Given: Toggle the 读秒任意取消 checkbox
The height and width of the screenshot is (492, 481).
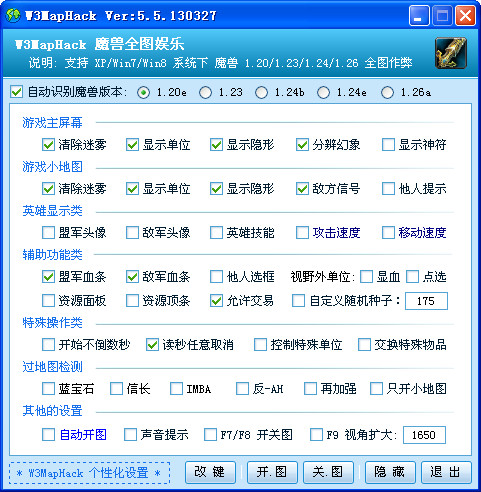Looking at the screenshot, I should click(152, 345).
